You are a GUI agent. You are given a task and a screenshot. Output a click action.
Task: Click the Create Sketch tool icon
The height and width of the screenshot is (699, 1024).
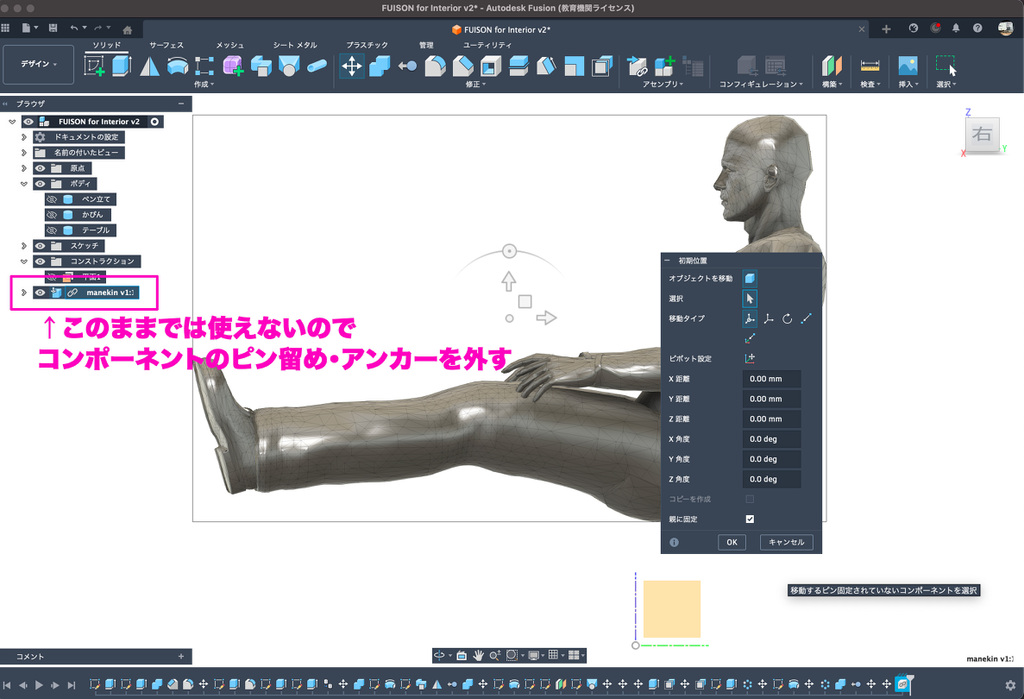tap(95, 66)
